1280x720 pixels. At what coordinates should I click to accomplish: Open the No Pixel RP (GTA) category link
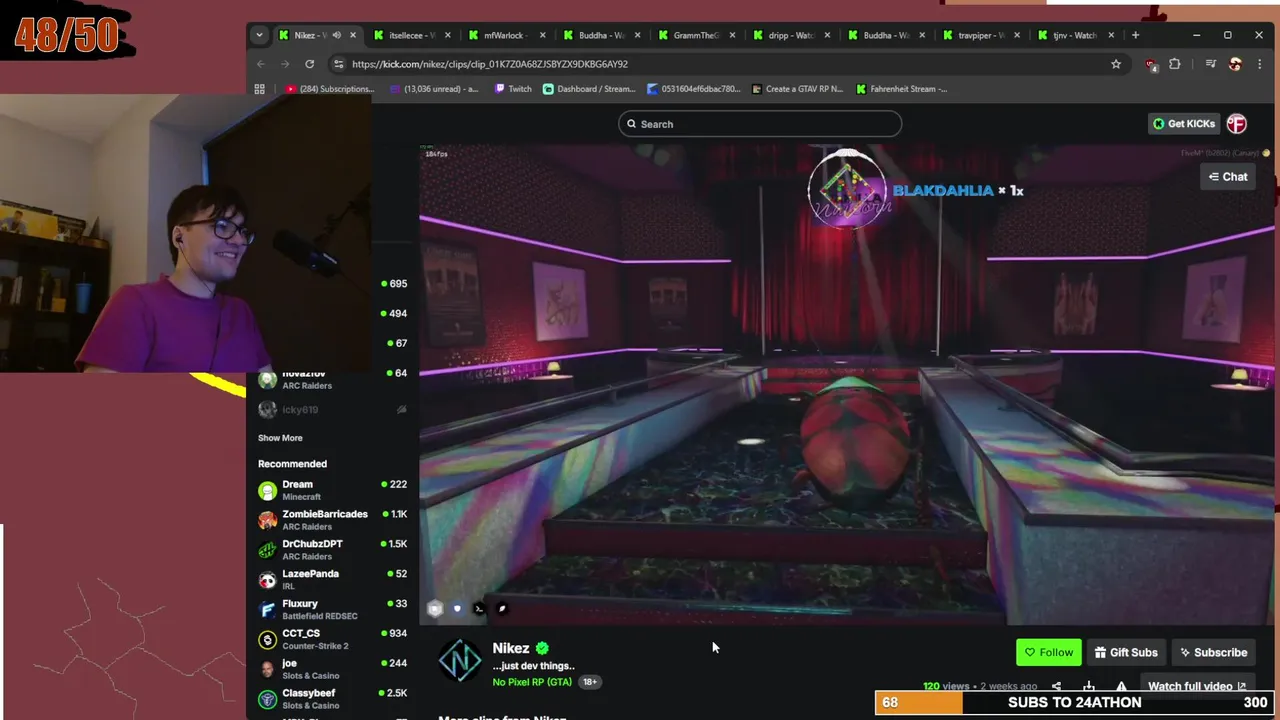(x=532, y=682)
